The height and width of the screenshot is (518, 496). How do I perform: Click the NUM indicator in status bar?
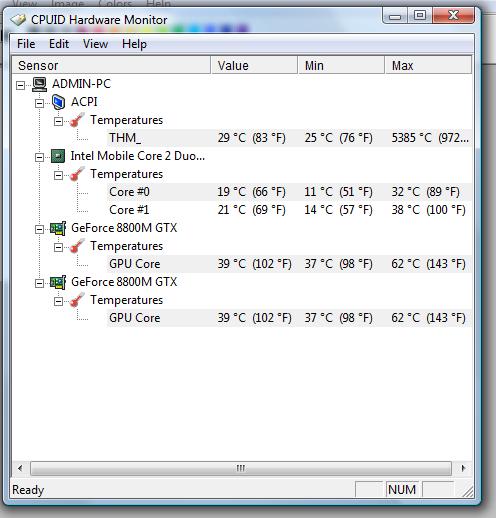point(402,490)
